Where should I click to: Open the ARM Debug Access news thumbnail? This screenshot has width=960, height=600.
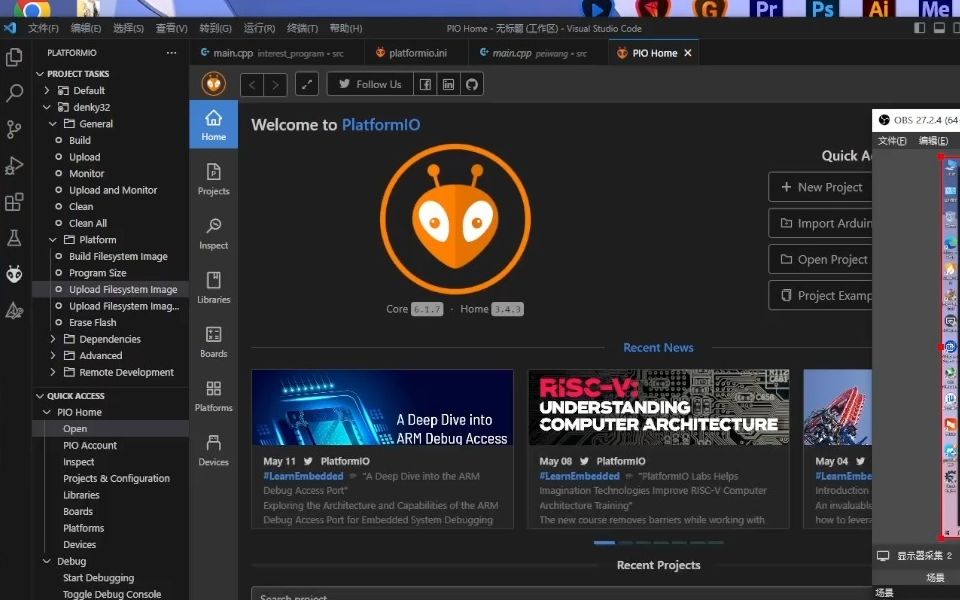click(x=383, y=407)
